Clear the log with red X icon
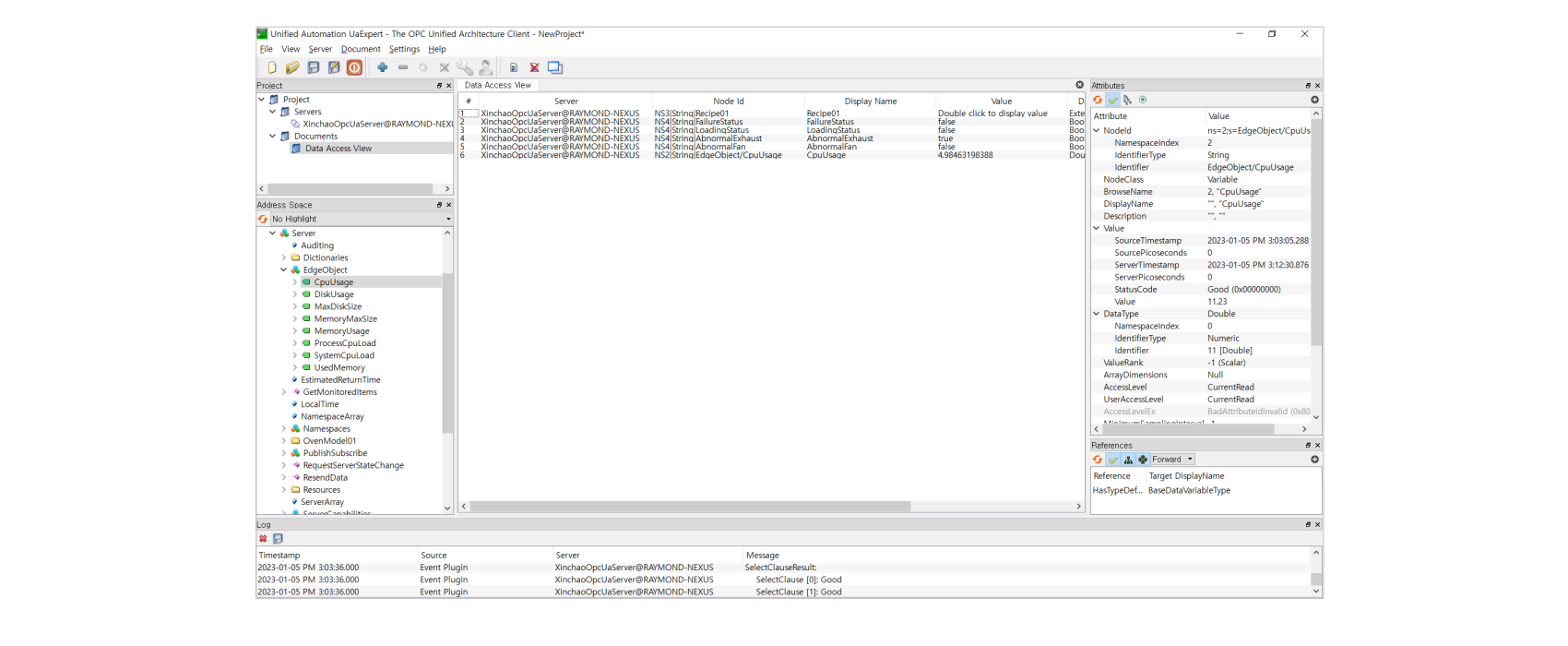Image resolution: width=1568 pixels, height=646 pixels. [263, 539]
